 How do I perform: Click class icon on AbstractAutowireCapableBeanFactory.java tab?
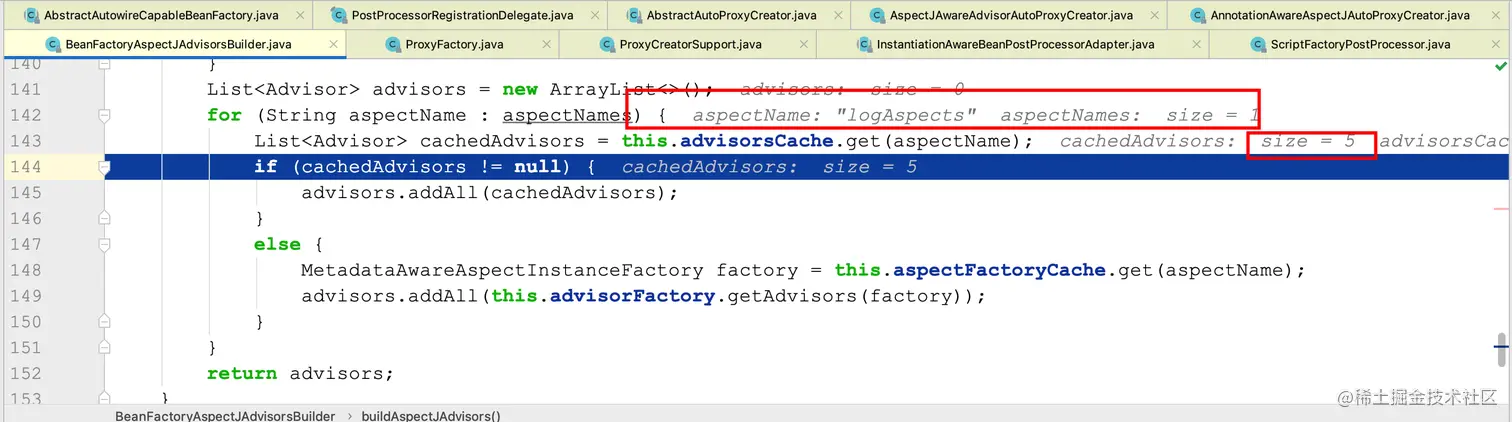click(x=31, y=16)
